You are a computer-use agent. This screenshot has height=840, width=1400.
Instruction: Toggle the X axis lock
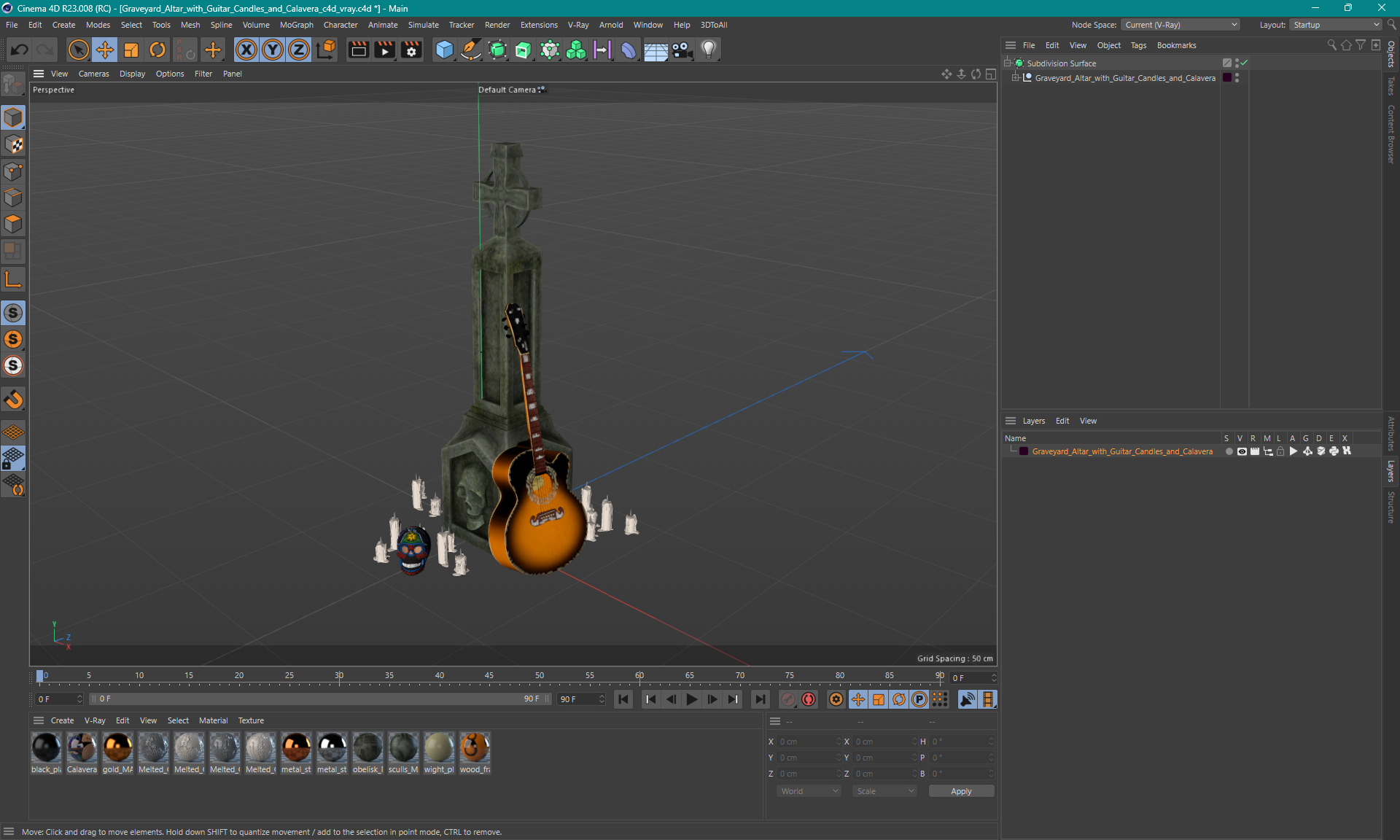246,50
